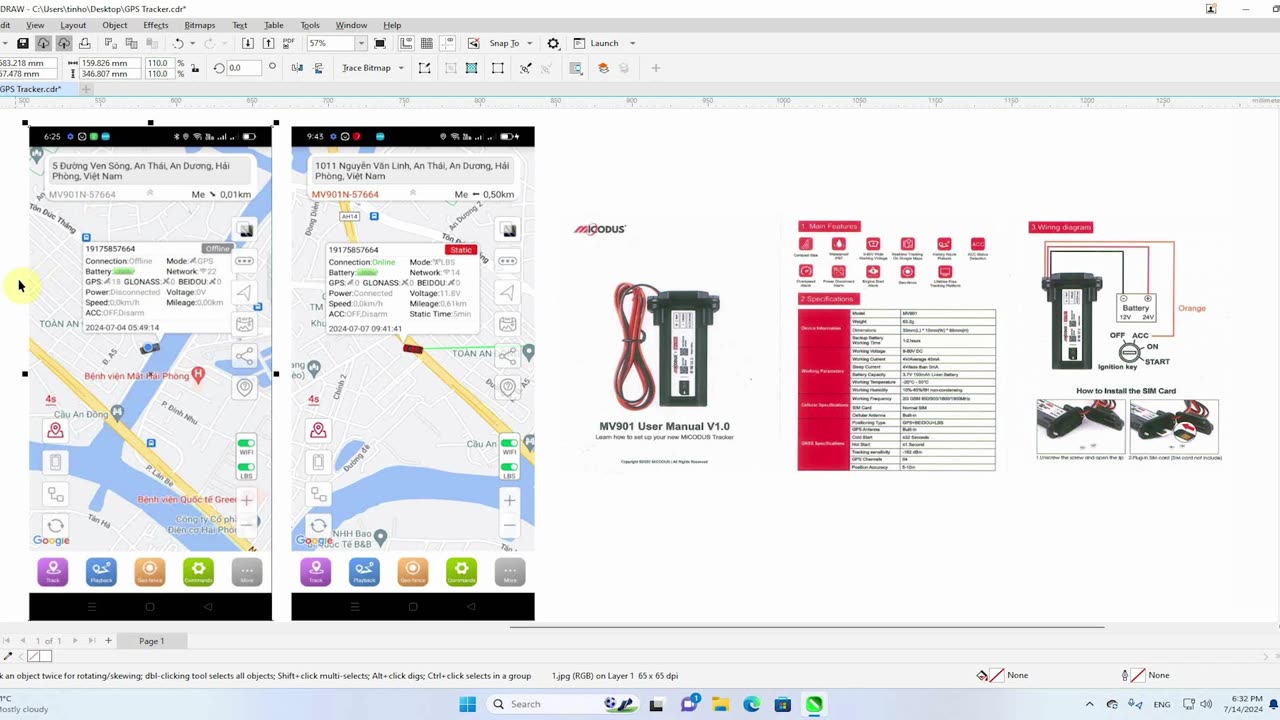Click the rotation angle input field
The image size is (1280, 720).
click(x=244, y=68)
